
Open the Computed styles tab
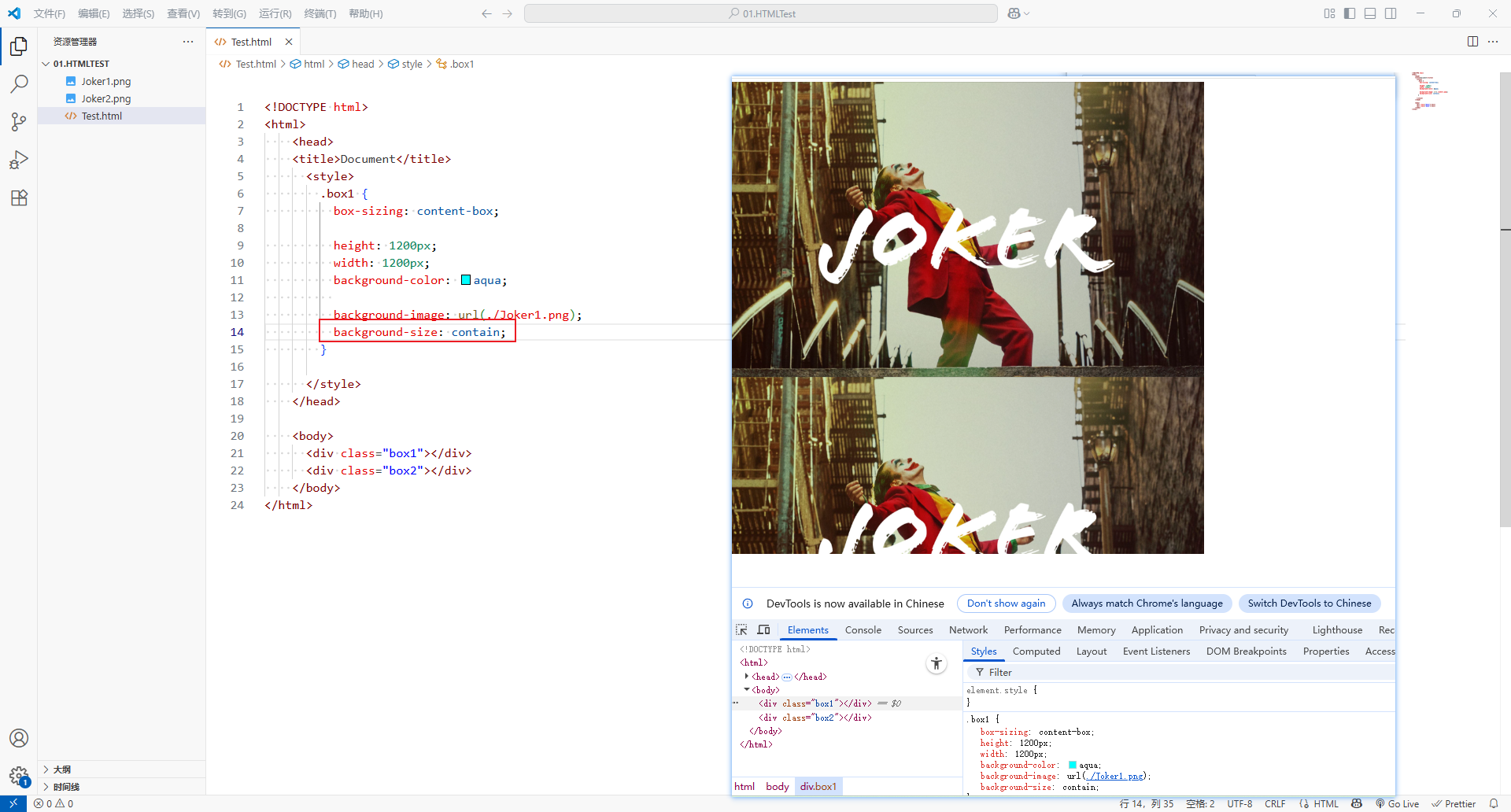[x=1036, y=651]
